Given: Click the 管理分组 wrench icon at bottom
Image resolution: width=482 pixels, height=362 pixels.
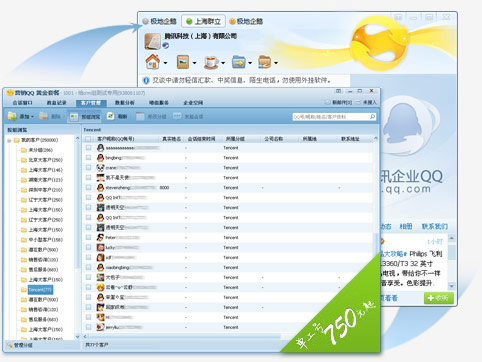Looking at the screenshot, I should click(9, 345).
